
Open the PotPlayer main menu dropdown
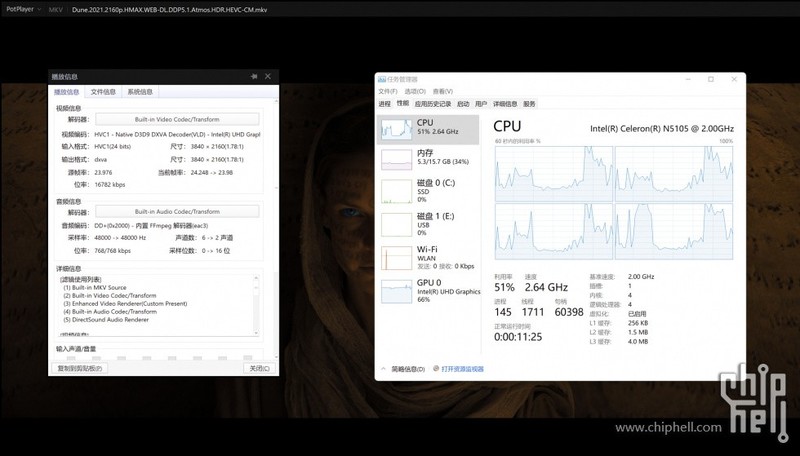(23, 9)
